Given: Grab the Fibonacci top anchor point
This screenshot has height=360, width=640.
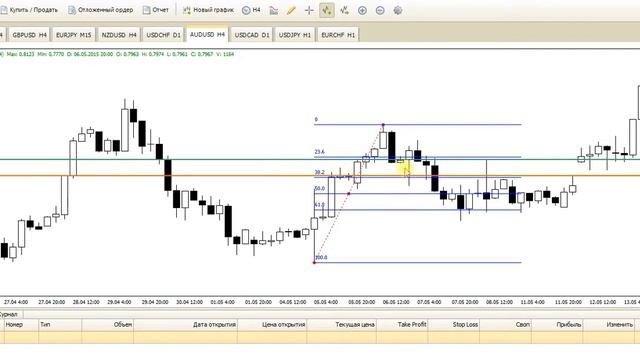Looking at the screenshot, I should (383, 124).
